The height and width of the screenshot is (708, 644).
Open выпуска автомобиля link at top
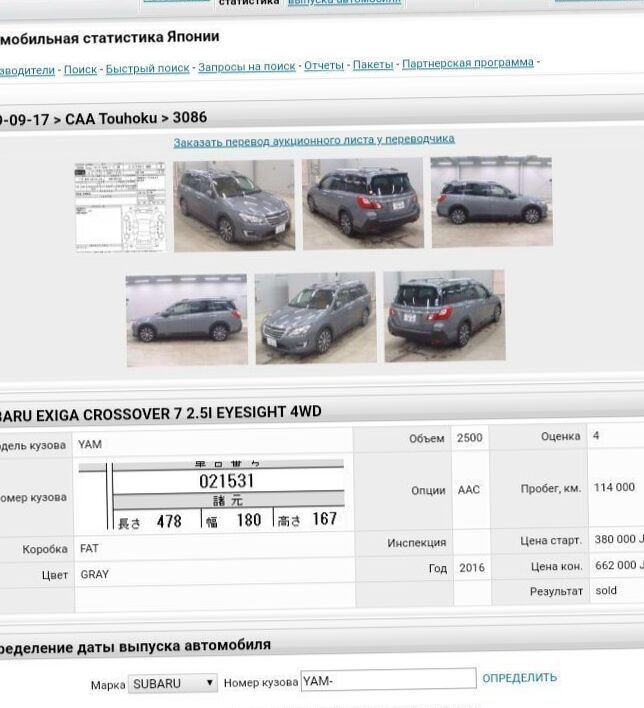[x=345, y=1]
